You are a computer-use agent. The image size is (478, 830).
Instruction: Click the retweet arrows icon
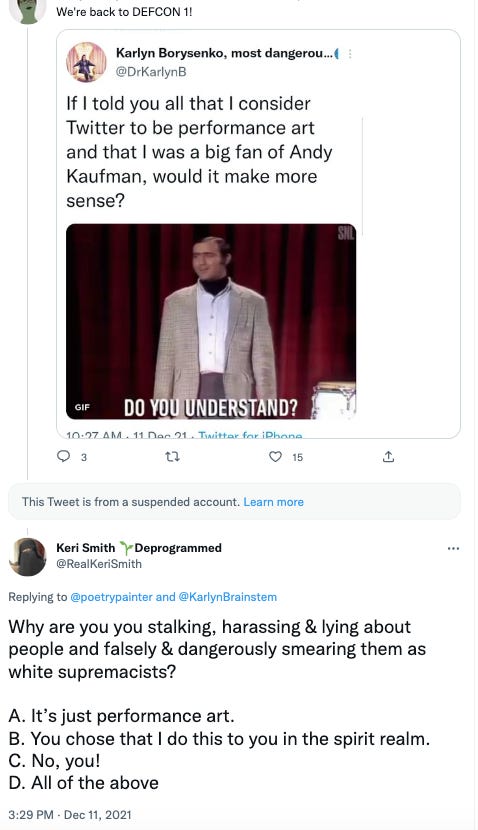click(x=173, y=456)
